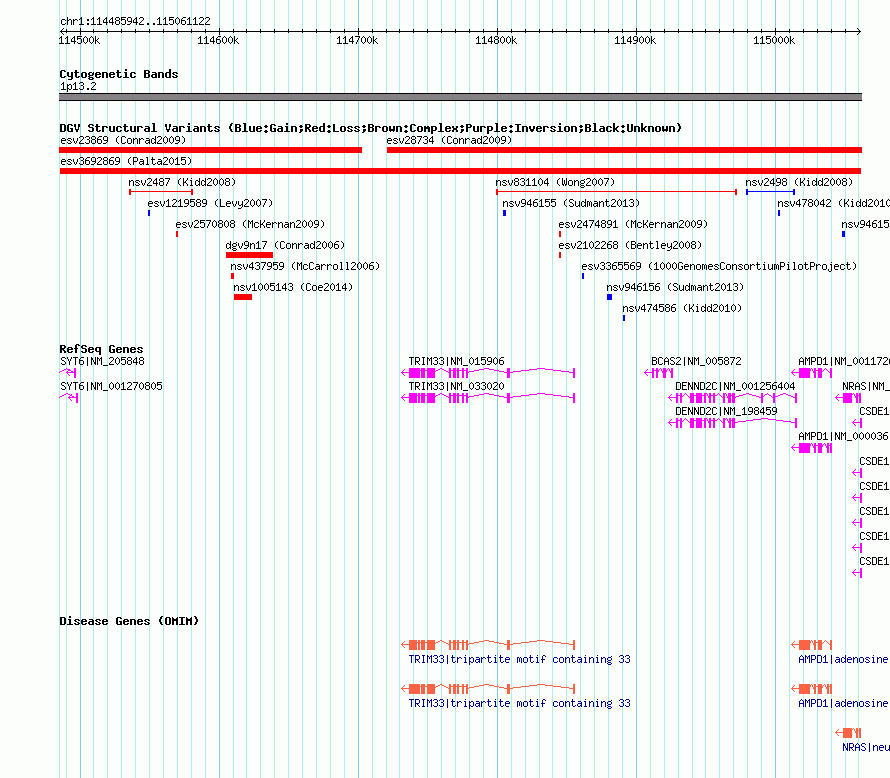Click the gene model under TRIM33|NM_015906
The width and height of the screenshot is (890, 778).
pyautogui.click(x=488, y=373)
